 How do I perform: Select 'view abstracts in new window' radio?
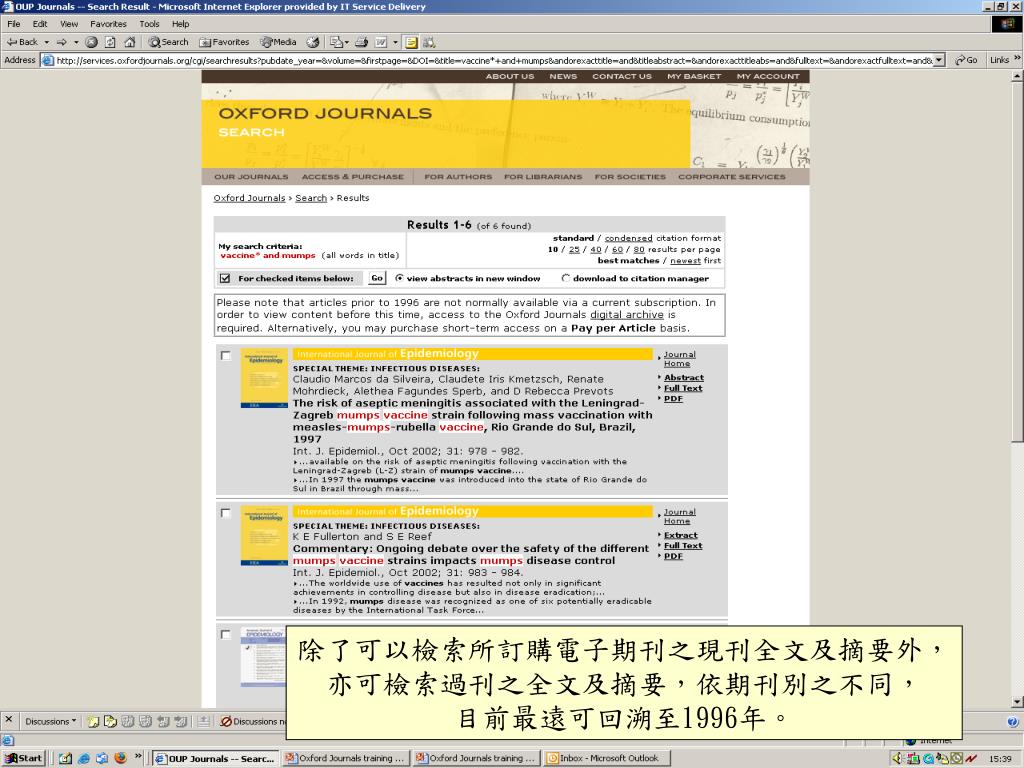[x=400, y=278]
